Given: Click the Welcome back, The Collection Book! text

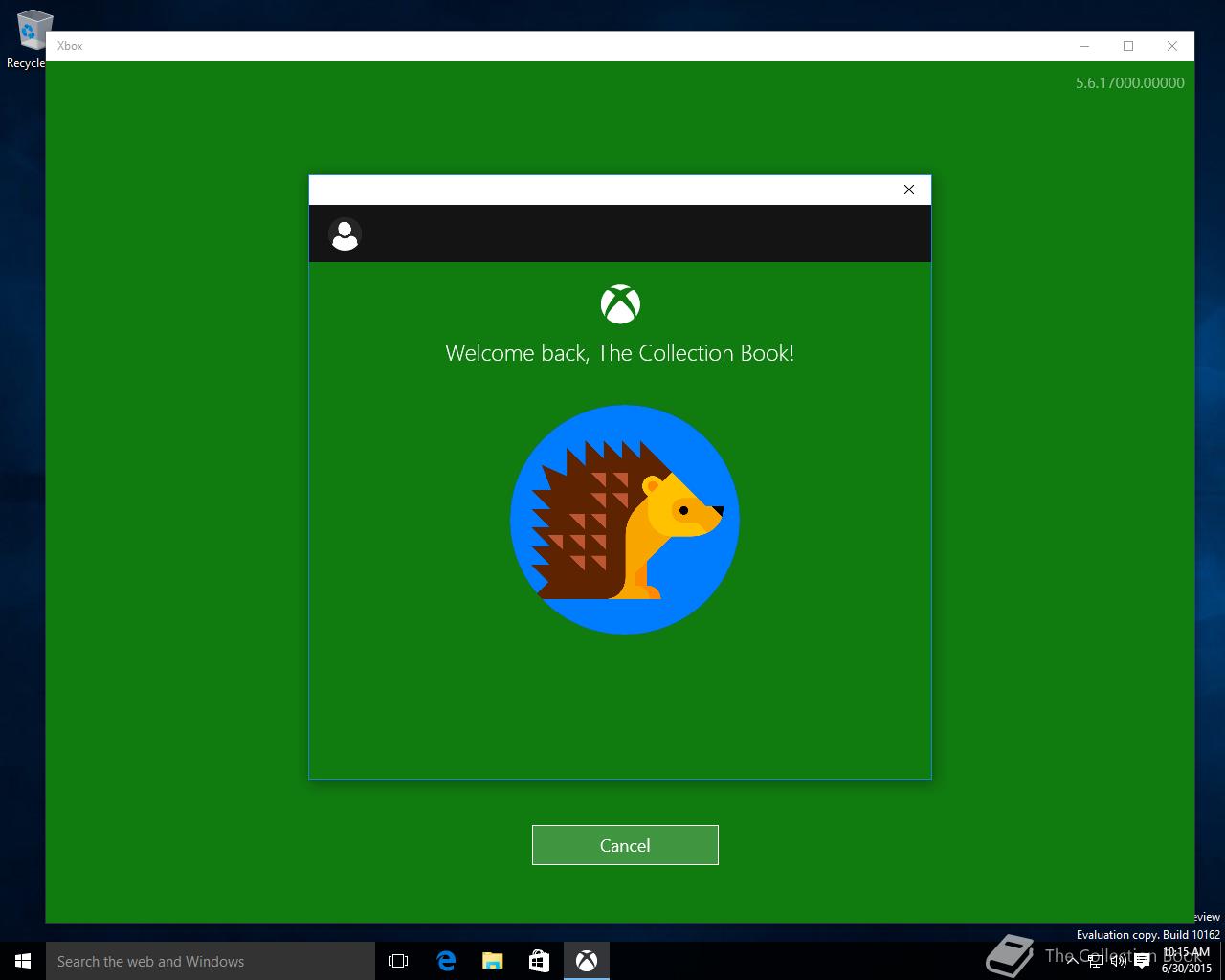Looking at the screenshot, I should [620, 353].
